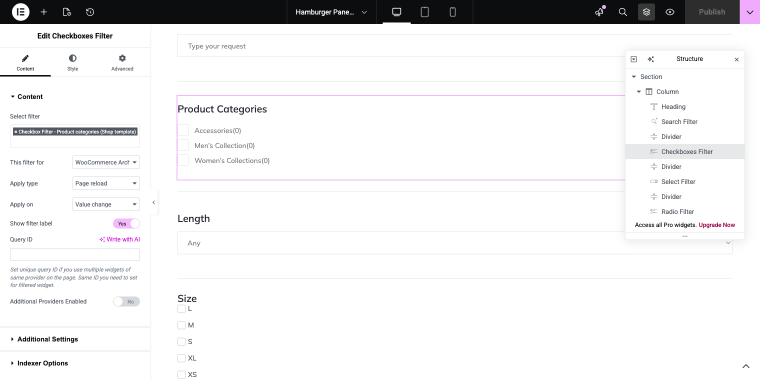Remove the selected Checkbox Filter tag
Screen dimensions: 760x380
(x=16, y=132)
